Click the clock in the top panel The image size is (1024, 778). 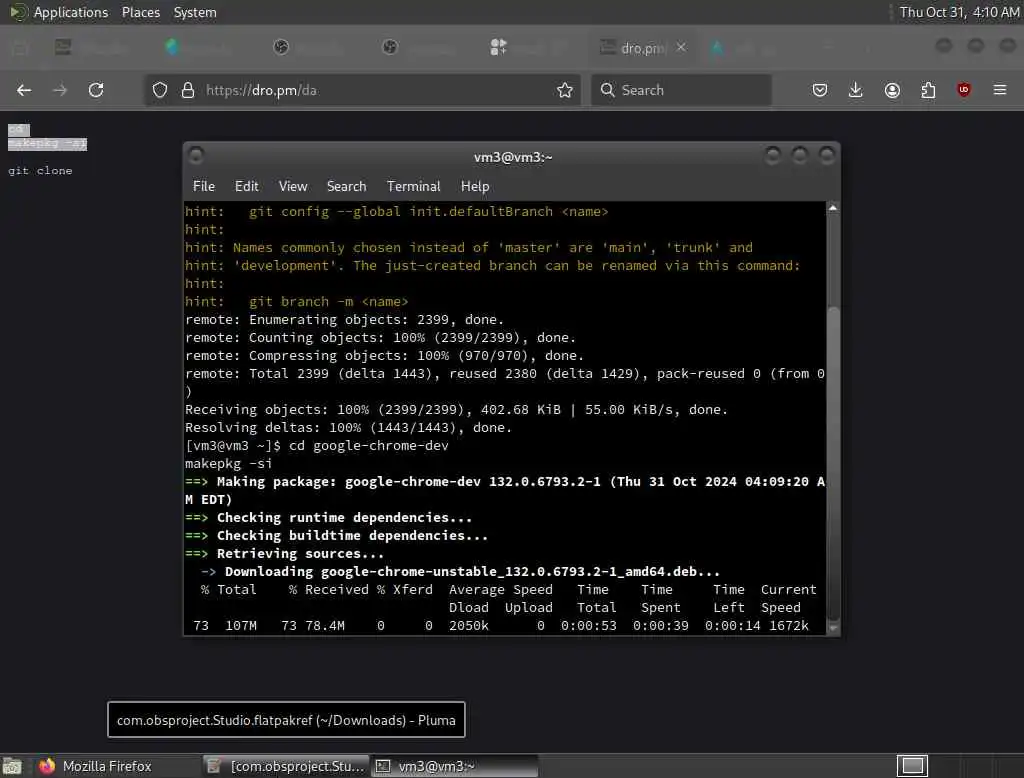(x=959, y=12)
